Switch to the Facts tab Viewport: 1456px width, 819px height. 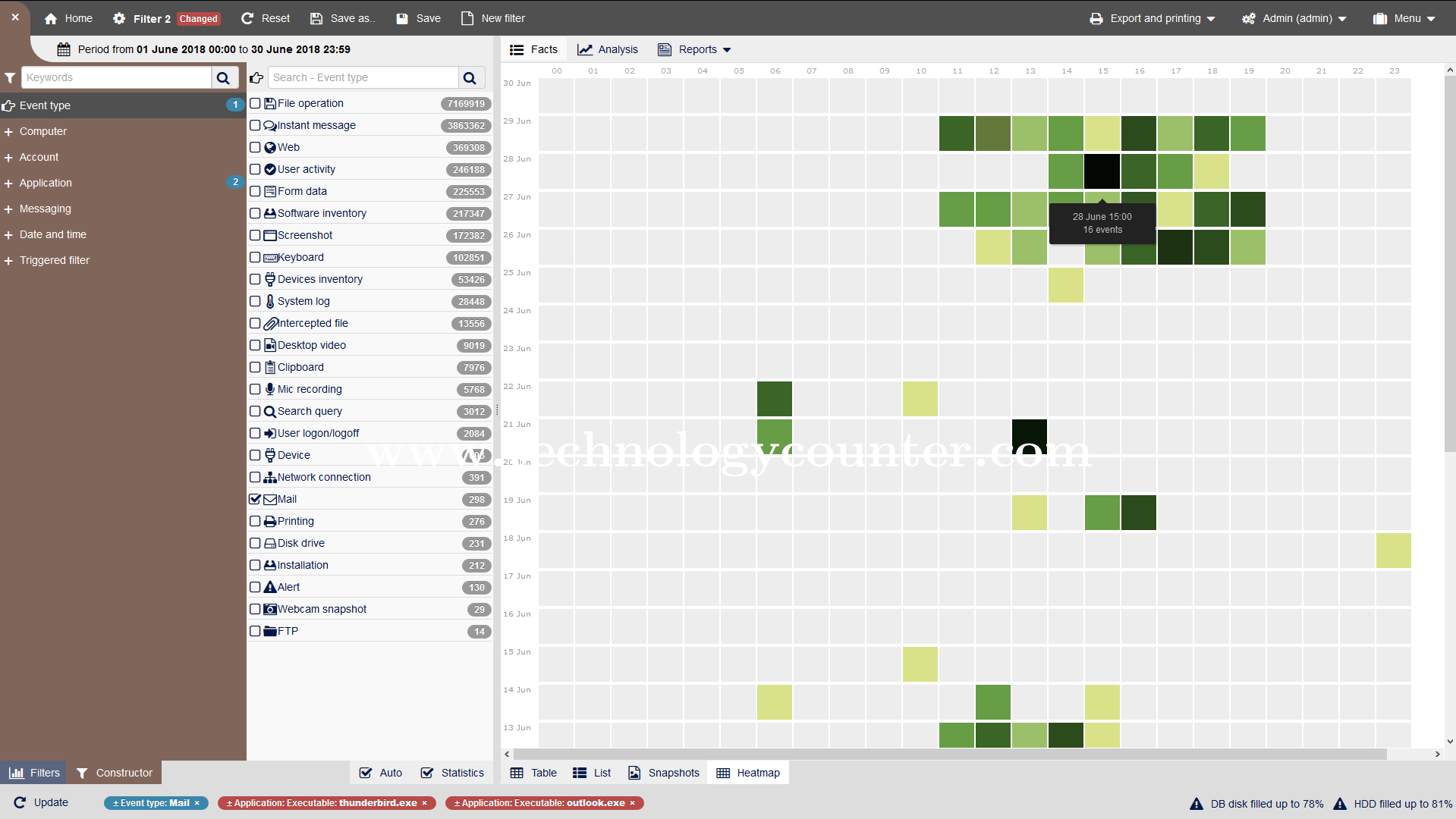(x=533, y=49)
